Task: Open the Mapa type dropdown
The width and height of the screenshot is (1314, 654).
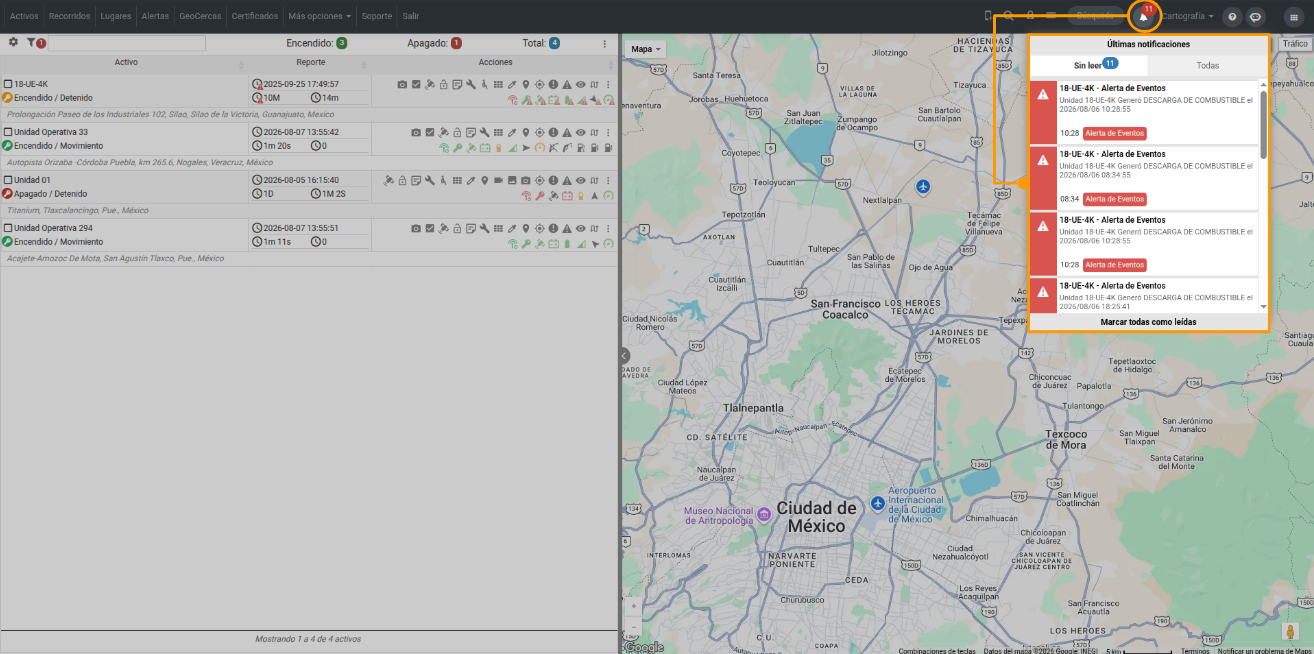Action: coord(645,48)
